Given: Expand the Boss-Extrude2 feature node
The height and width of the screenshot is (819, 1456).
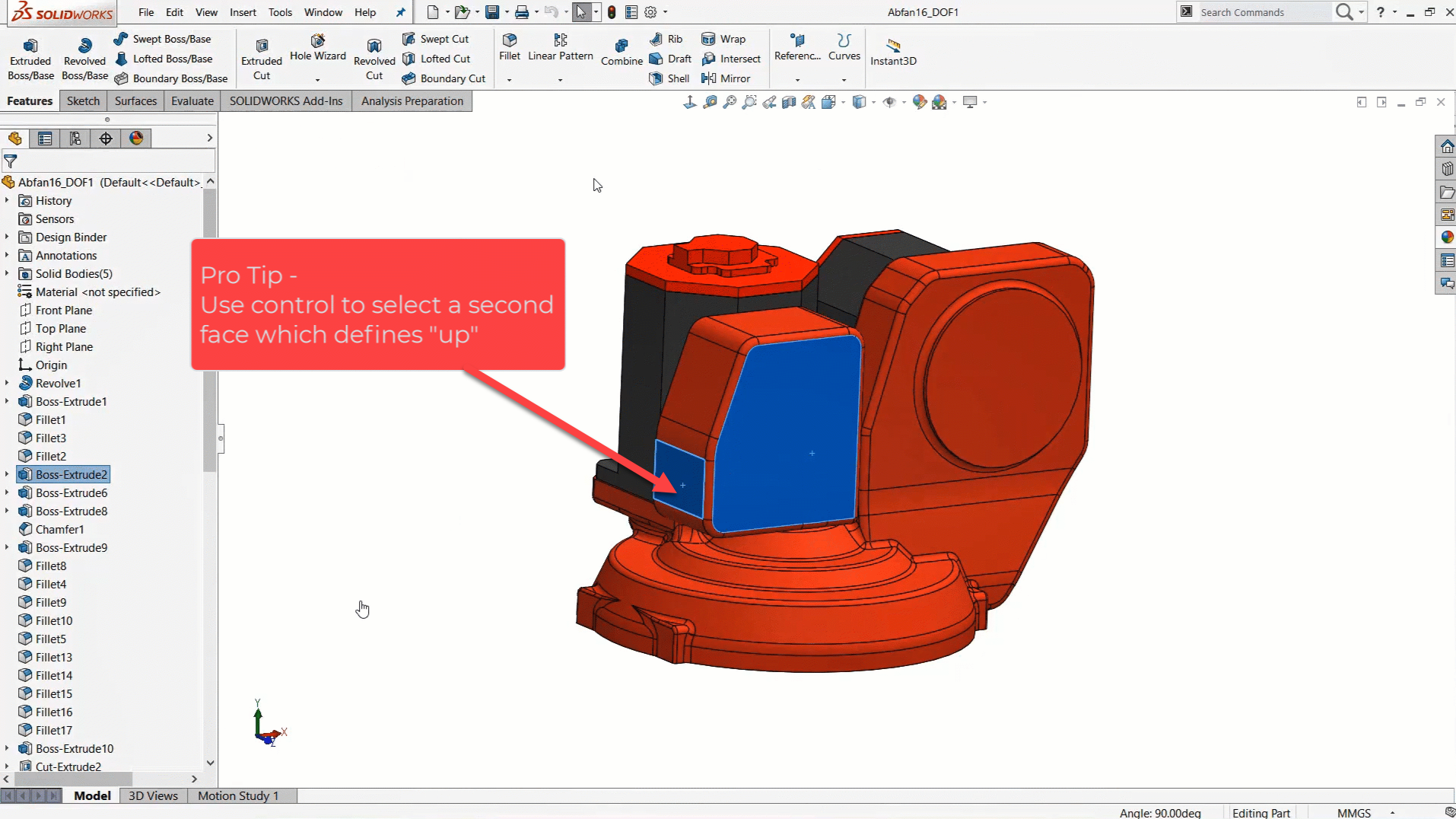Looking at the screenshot, I should pyautogui.click(x=7, y=475).
